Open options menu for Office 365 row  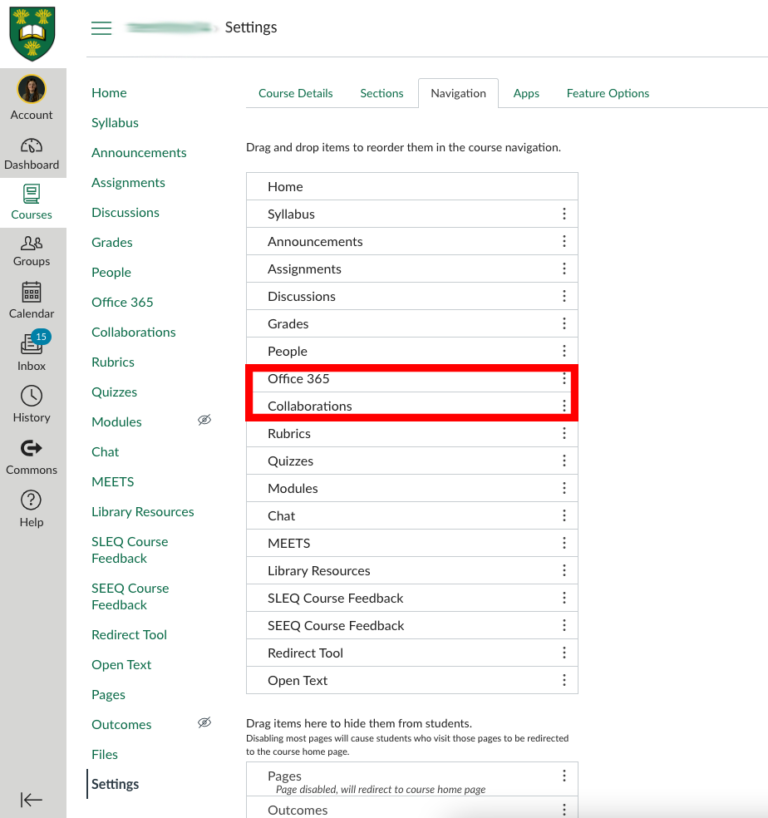pyautogui.click(x=564, y=379)
